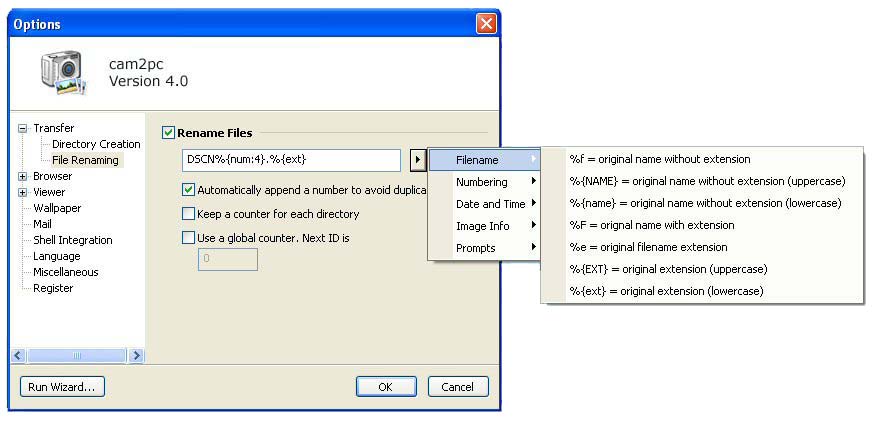The width and height of the screenshot is (877, 424).
Task: Click the Run Wizard button
Action: tap(62, 387)
